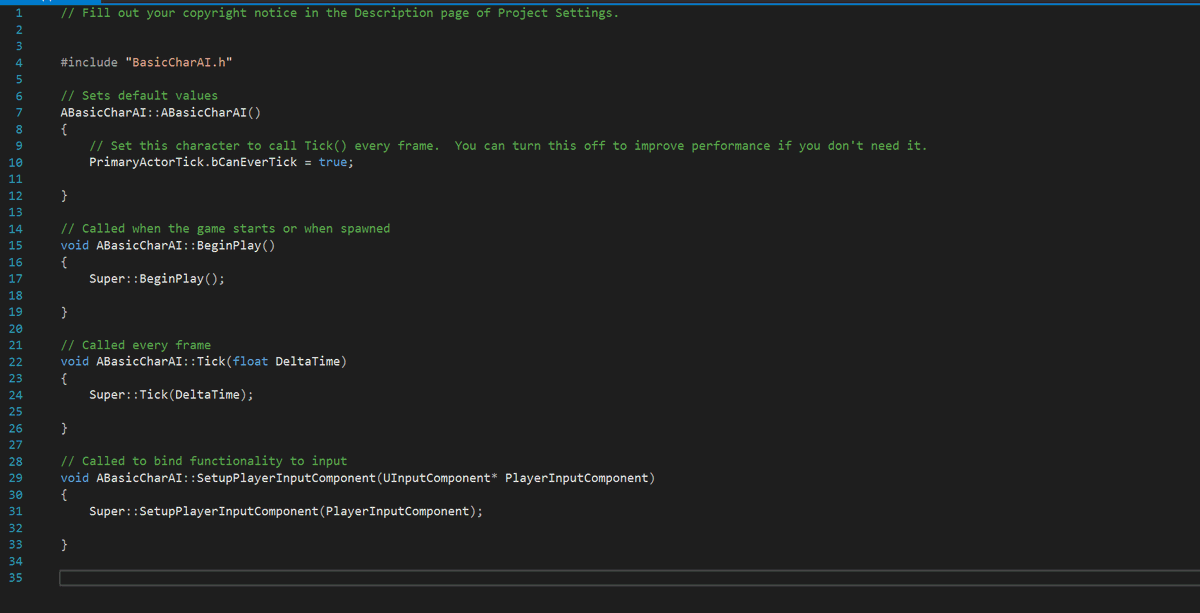Click the DeltaTime parameter on line 22
The width and height of the screenshot is (1200, 613).
click(307, 361)
